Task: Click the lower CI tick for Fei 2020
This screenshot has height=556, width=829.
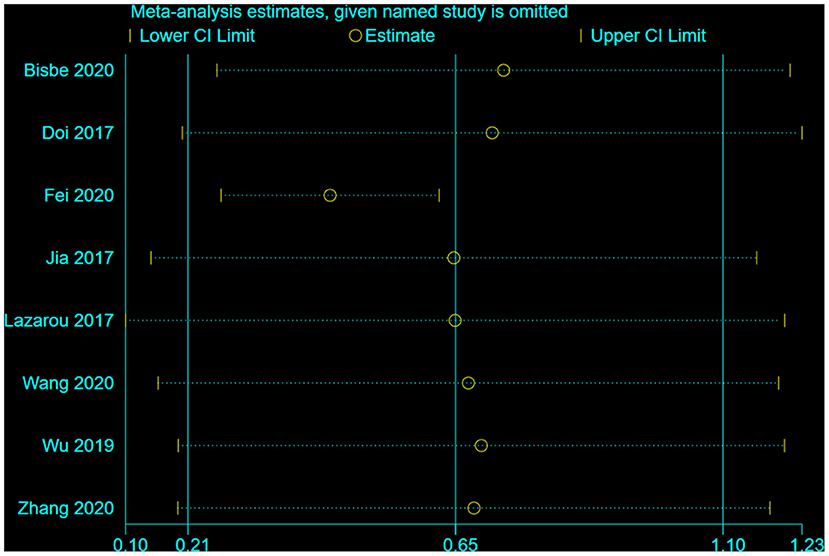Action: (x=221, y=196)
